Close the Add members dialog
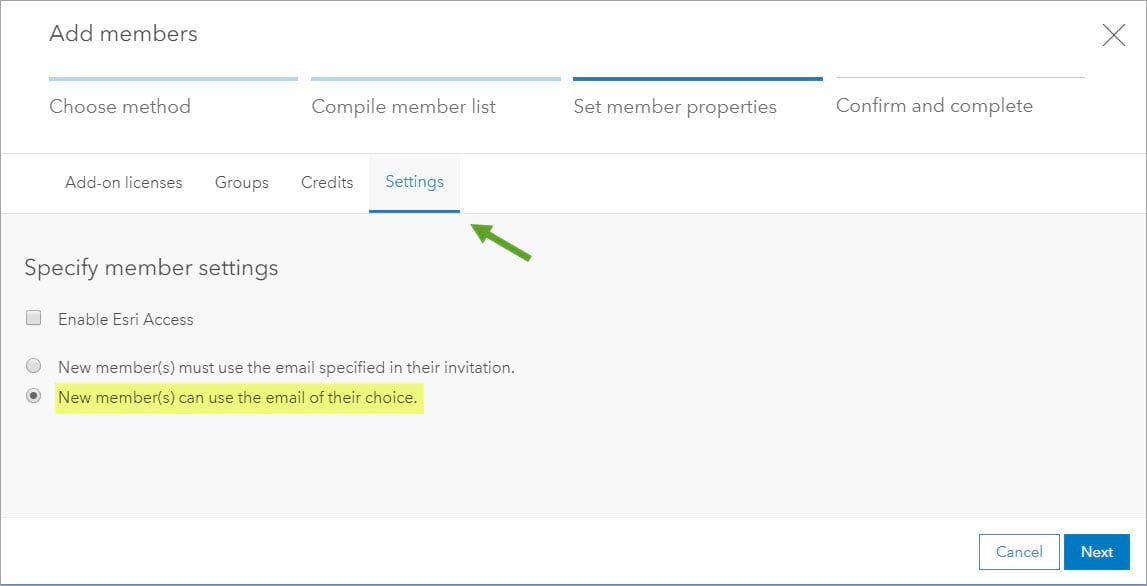Viewport: 1147px width, 586px height. click(x=1113, y=35)
